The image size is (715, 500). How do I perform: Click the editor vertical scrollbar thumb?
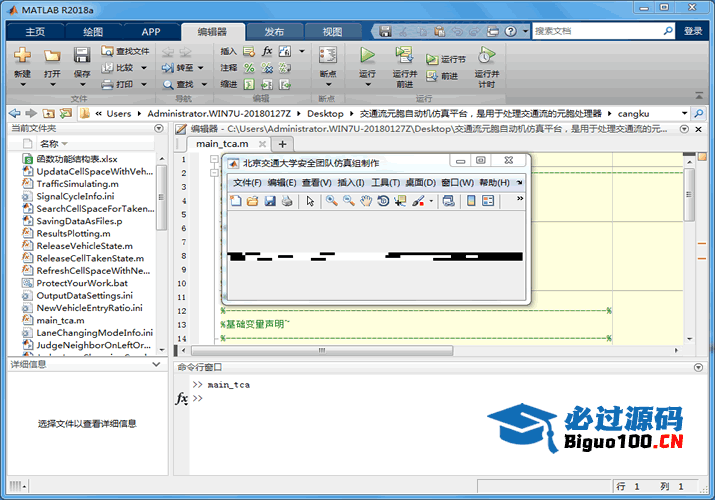pos(689,195)
